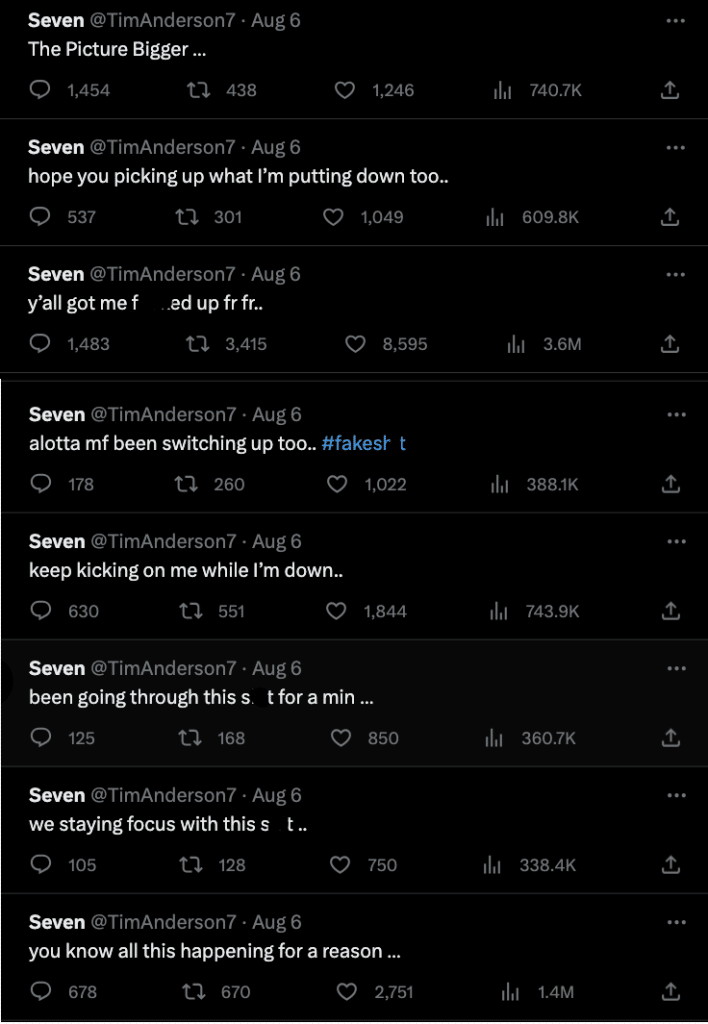Open the #fakesh*t hashtag link
708x1024 pixels.
pos(364,444)
